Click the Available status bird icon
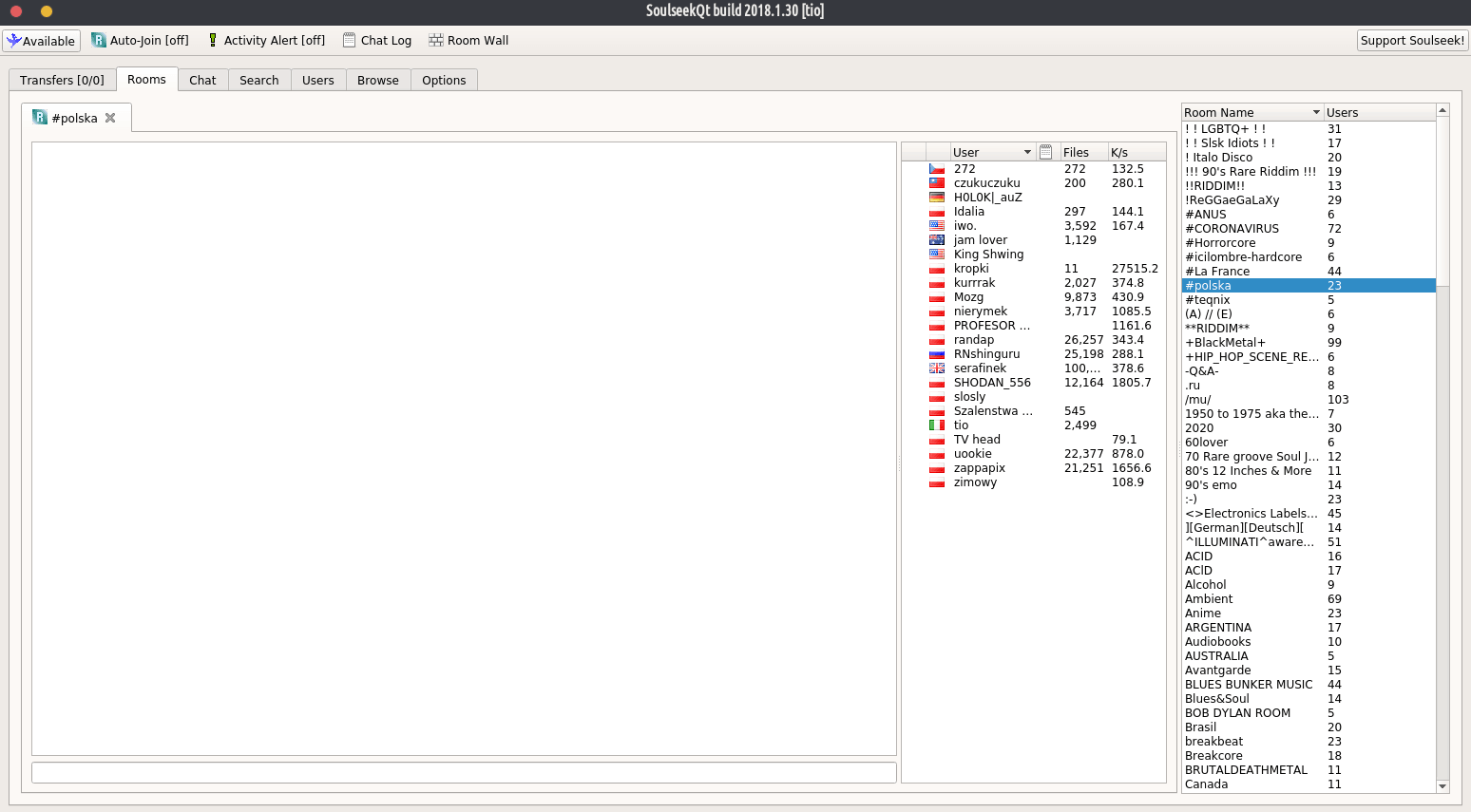 click(13, 41)
